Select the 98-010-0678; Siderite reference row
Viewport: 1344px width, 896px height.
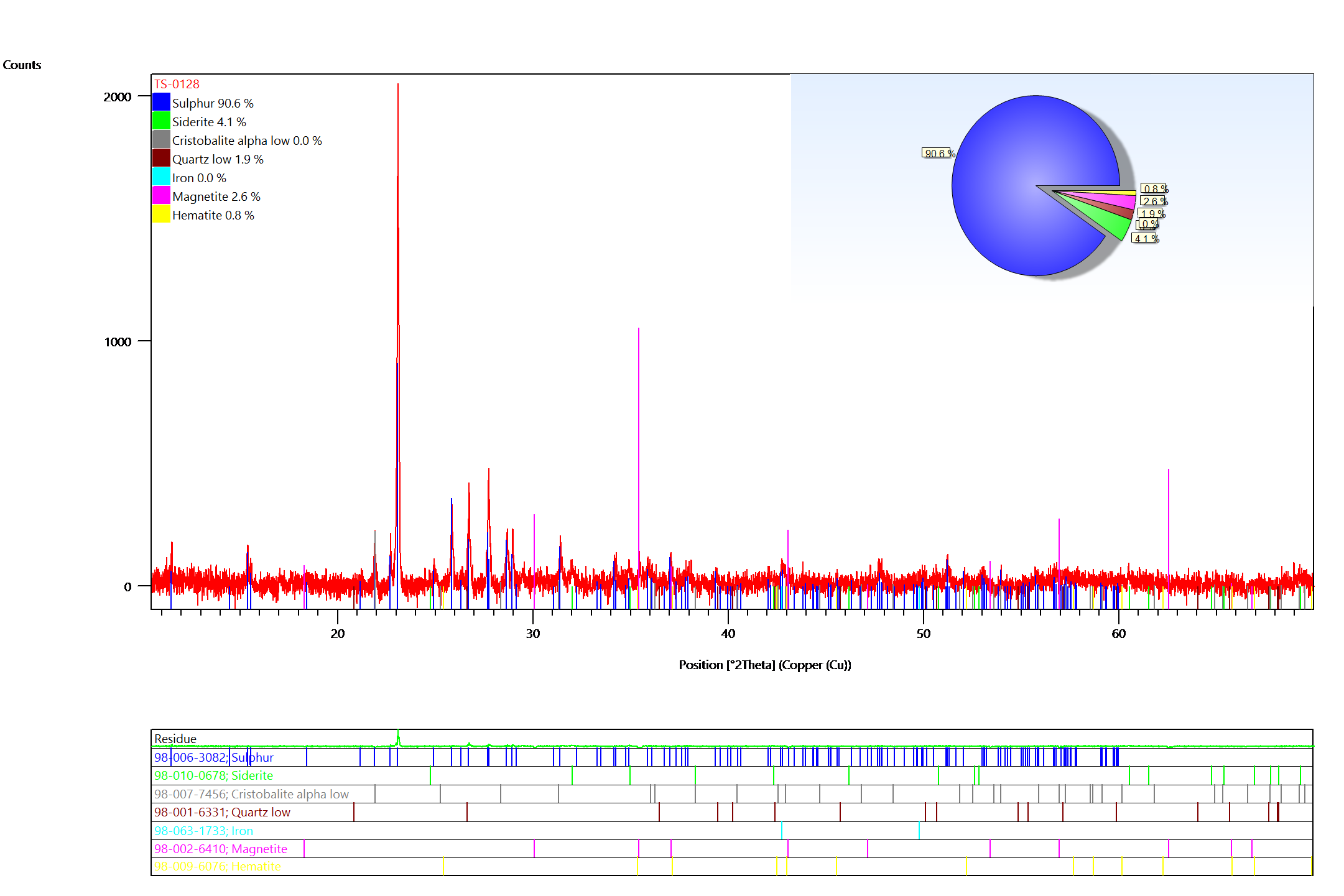(213, 775)
